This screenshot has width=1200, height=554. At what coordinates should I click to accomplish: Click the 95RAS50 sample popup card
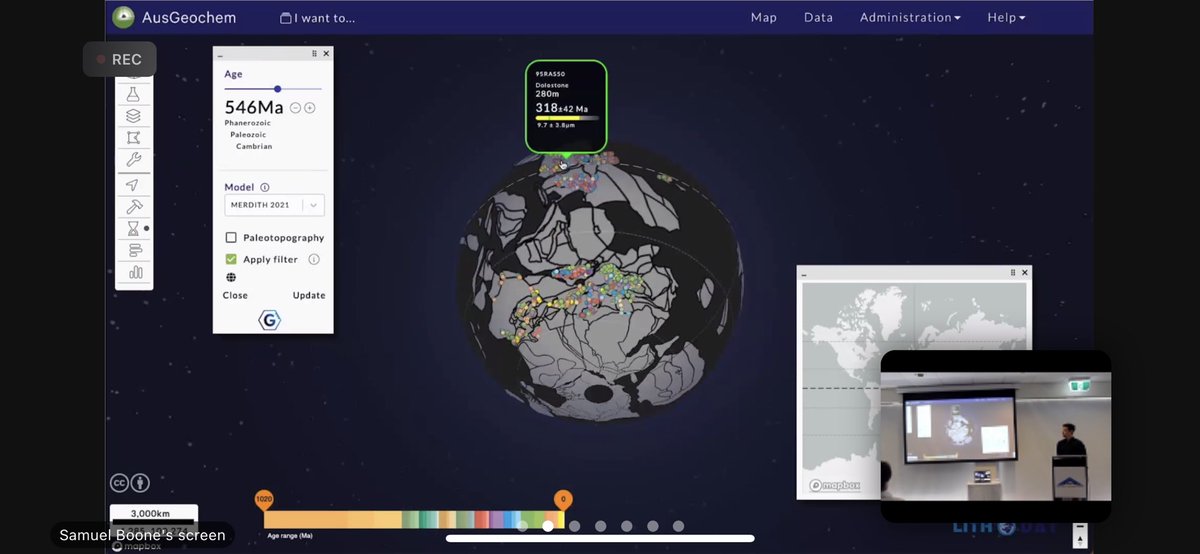(x=566, y=107)
